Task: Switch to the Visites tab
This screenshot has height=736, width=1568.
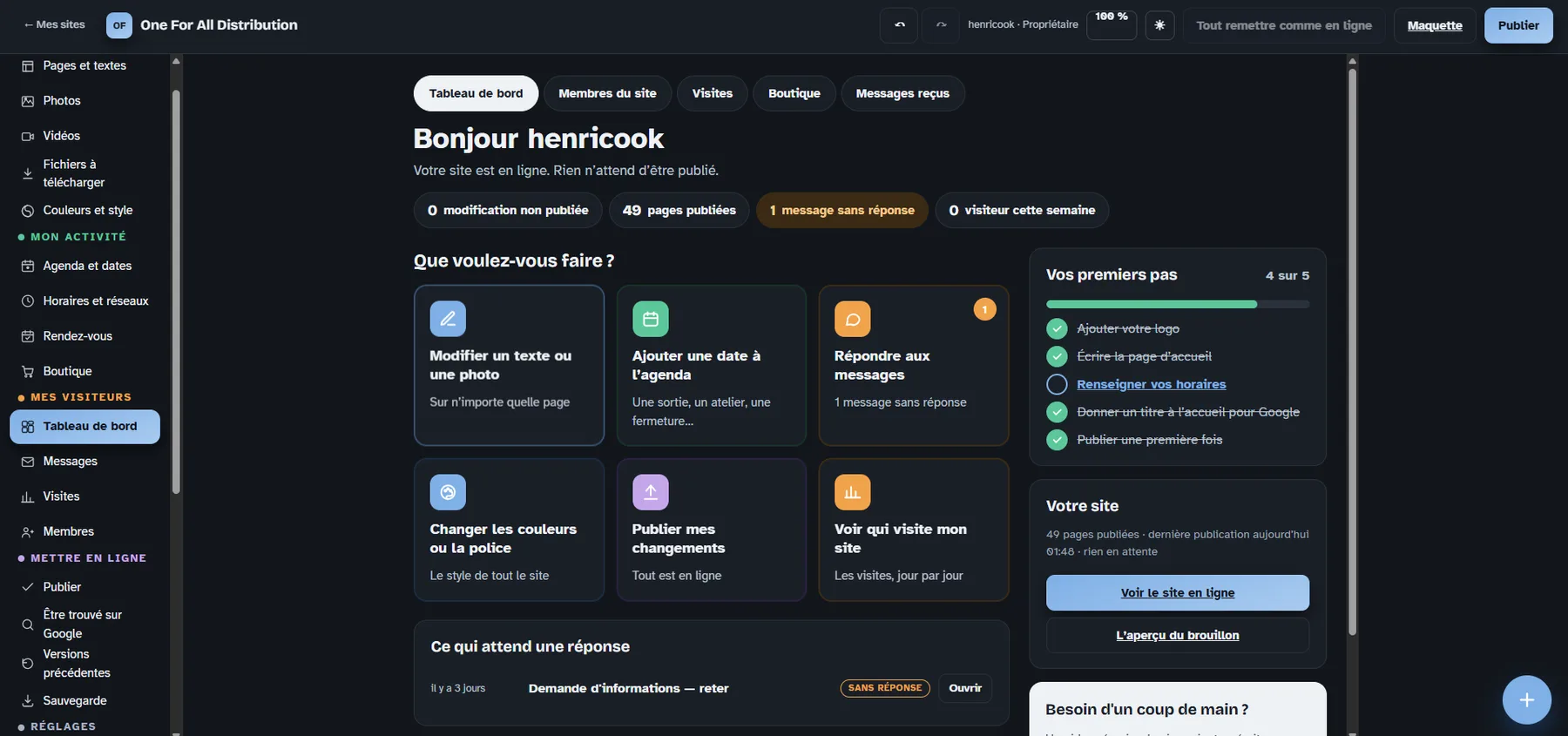Action: pyautogui.click(x=713, y=93)
